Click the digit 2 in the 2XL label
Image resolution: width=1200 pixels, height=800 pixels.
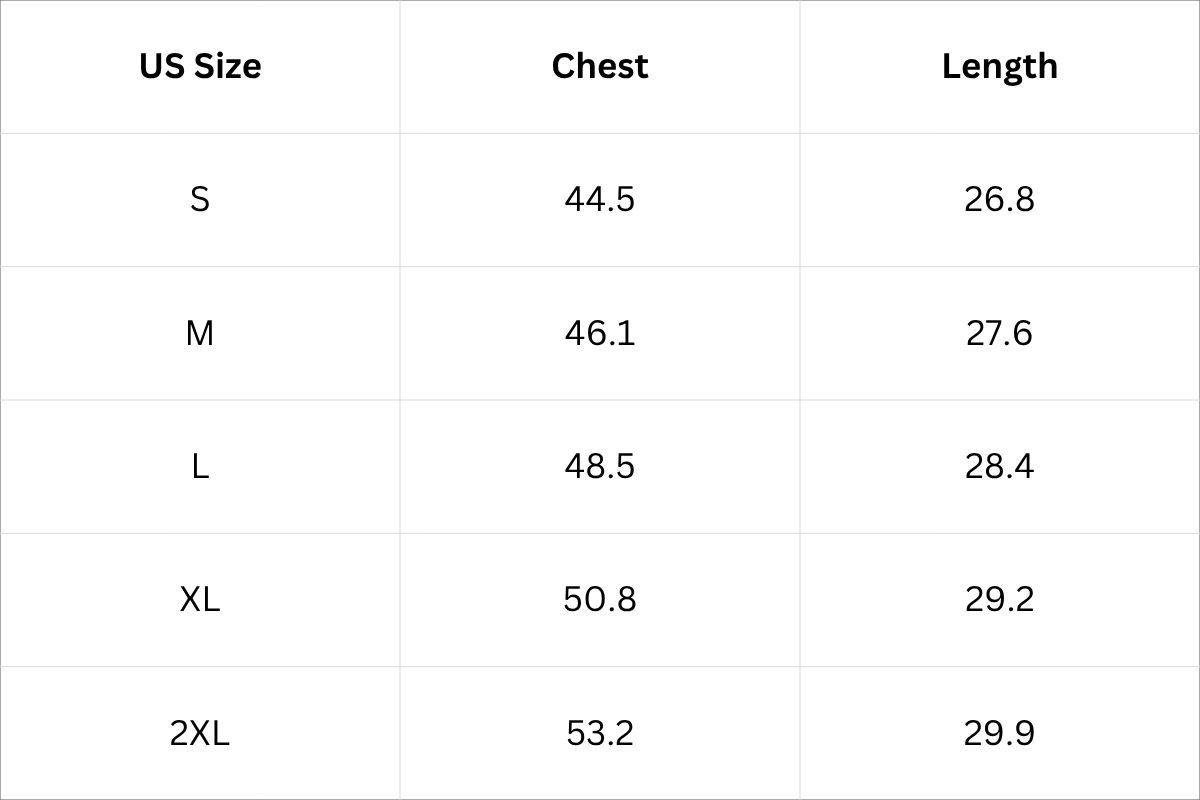point(179,733)
